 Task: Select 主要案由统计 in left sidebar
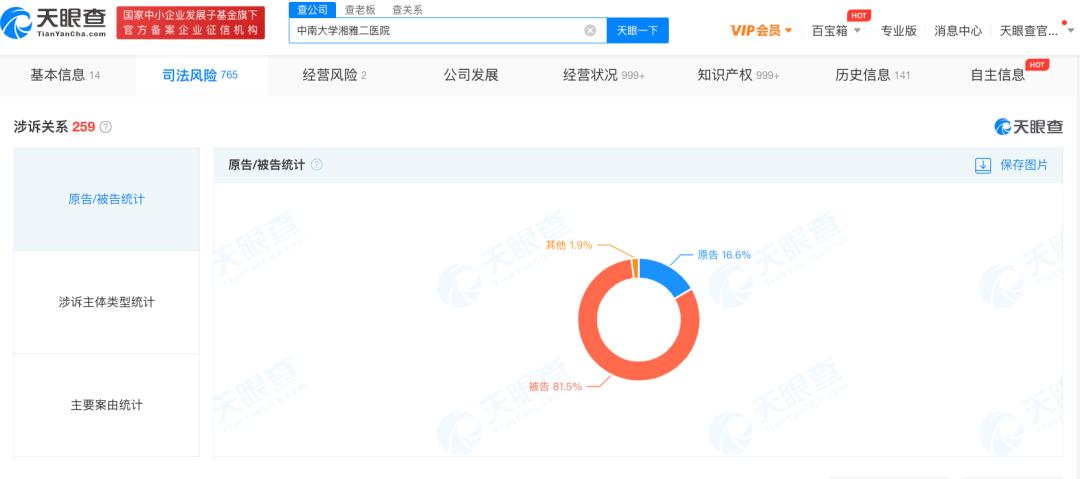107,405
